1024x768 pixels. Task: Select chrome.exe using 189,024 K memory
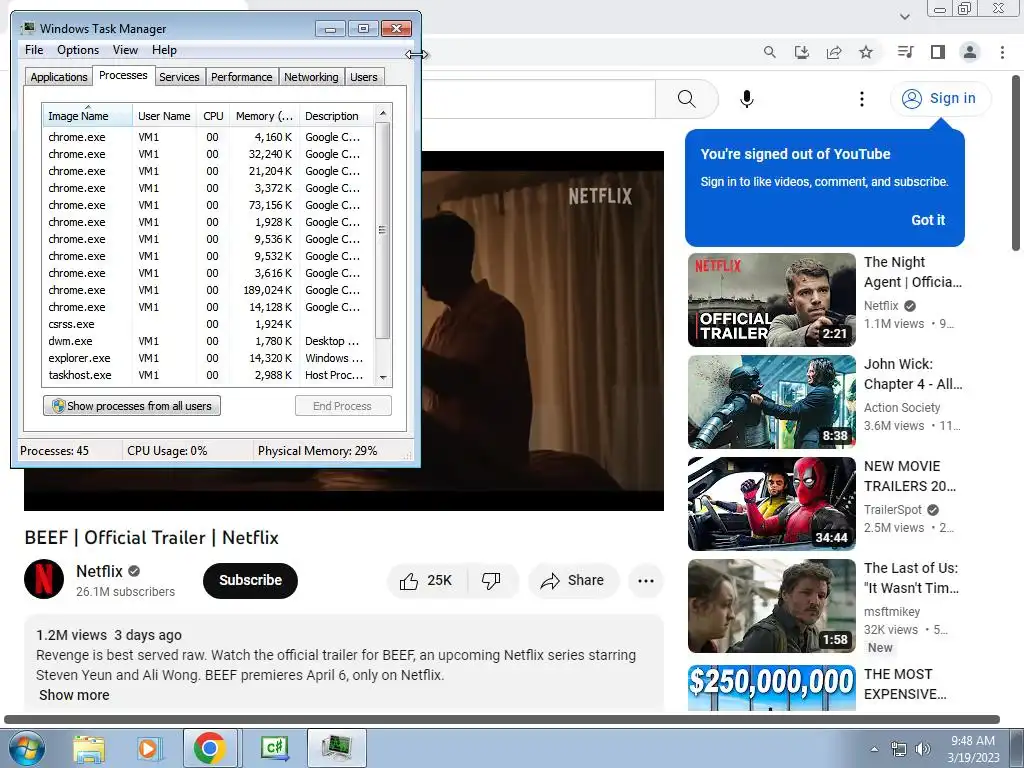pyautogui.click(x=209, y=290)
